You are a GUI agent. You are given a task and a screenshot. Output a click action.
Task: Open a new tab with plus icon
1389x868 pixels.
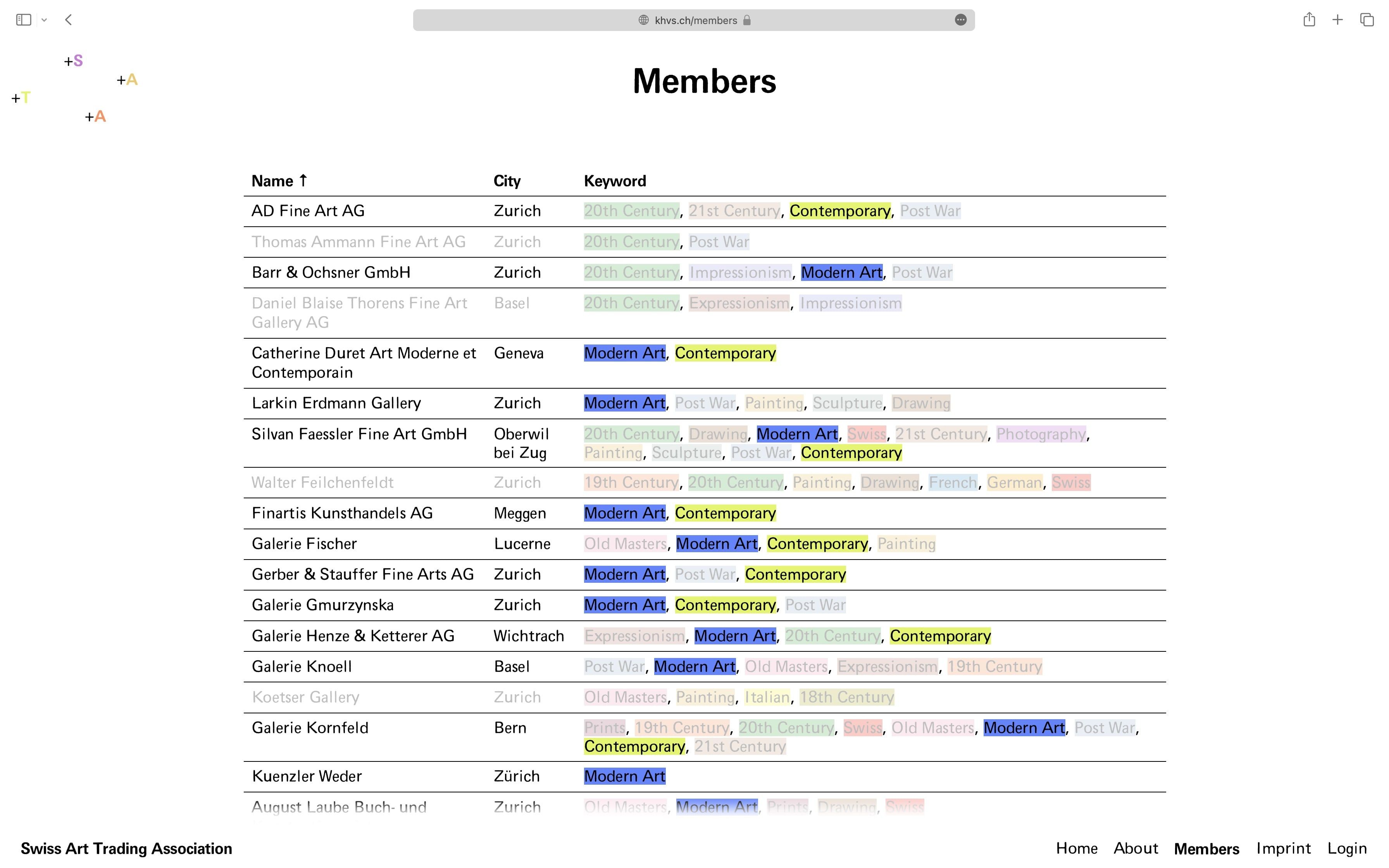(x=1337, y=20)
